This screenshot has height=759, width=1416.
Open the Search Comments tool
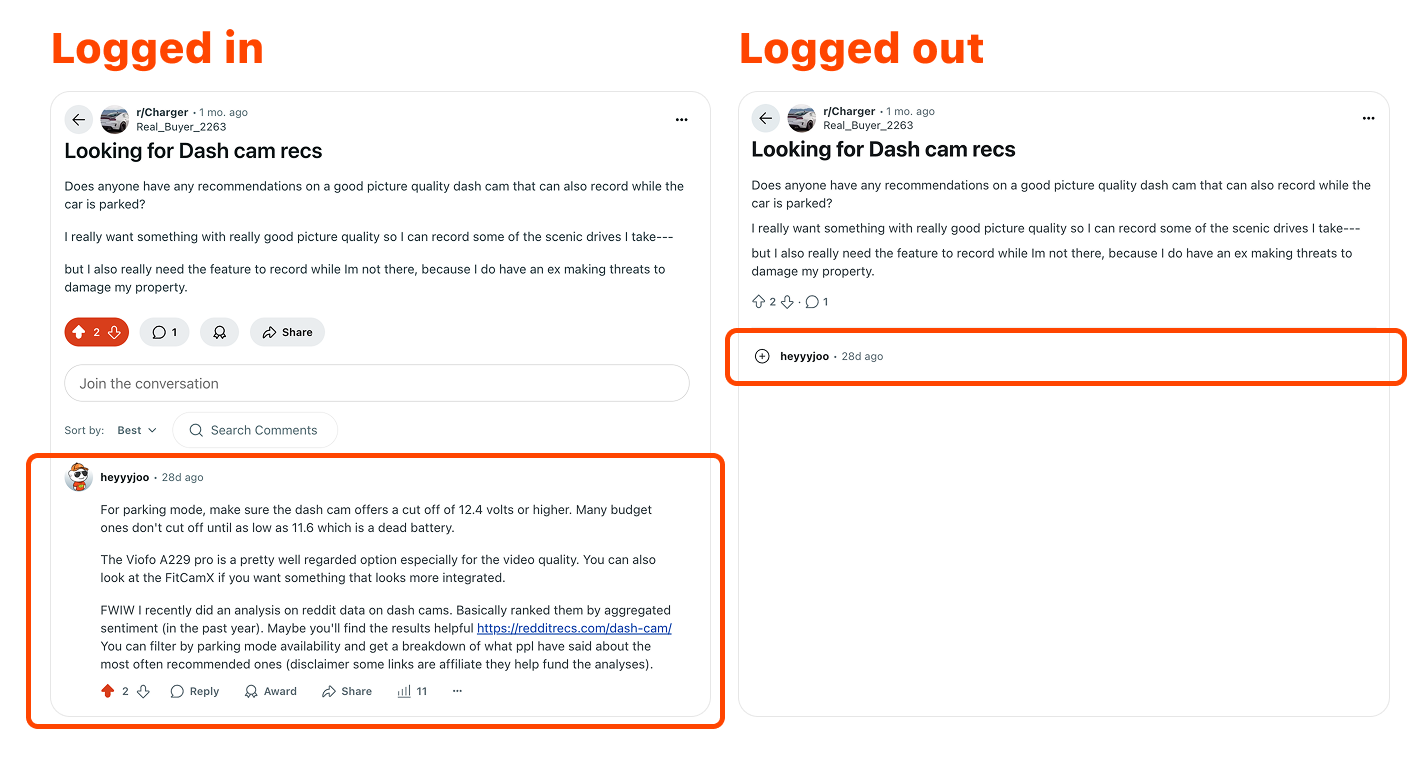click(x=255, y=430)
